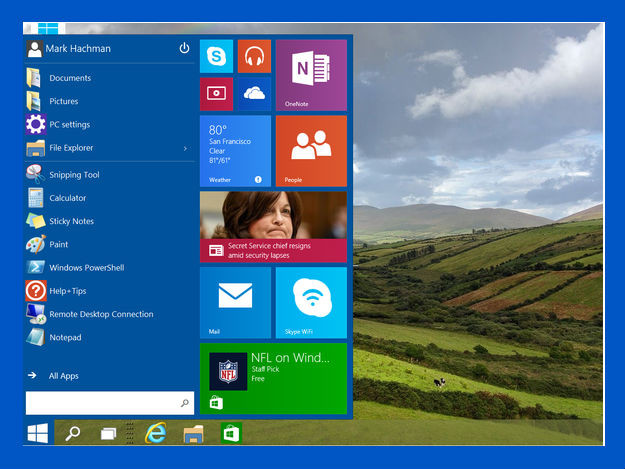Open the People tile
This screenshot has width=625, height=469.
311,151
